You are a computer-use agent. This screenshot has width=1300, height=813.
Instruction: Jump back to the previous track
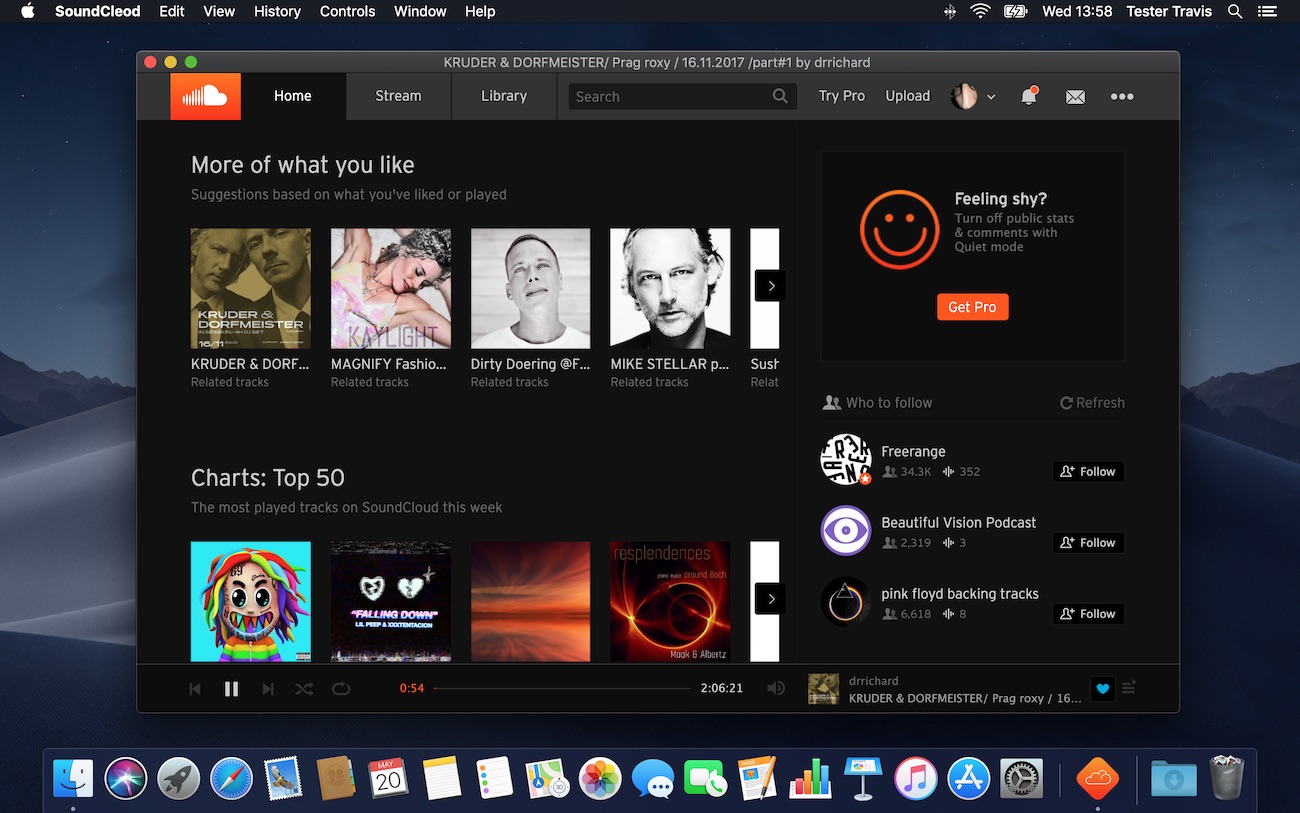point(194,688)
